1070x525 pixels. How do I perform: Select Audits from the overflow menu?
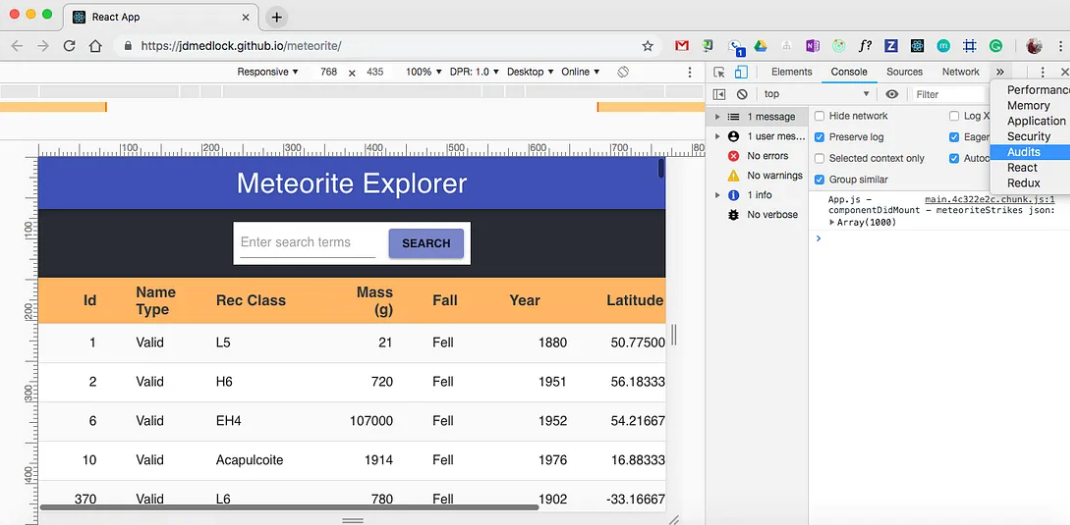[1029, 152]
